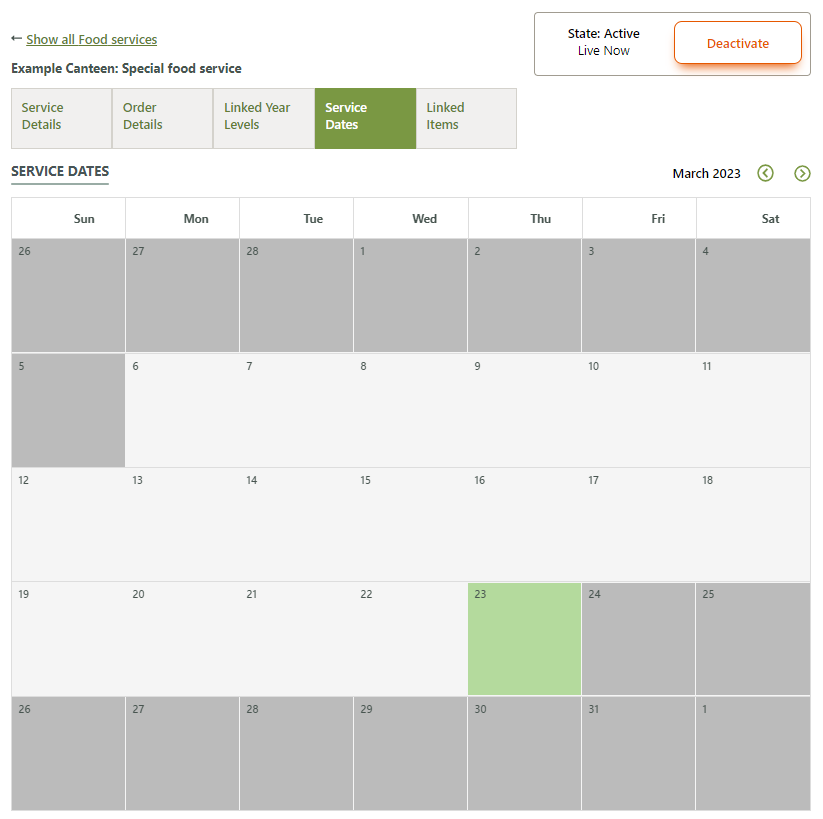Screen dimensions: 823x819
Task: Select Saturday March 18 cell
Action: (752, 524)
